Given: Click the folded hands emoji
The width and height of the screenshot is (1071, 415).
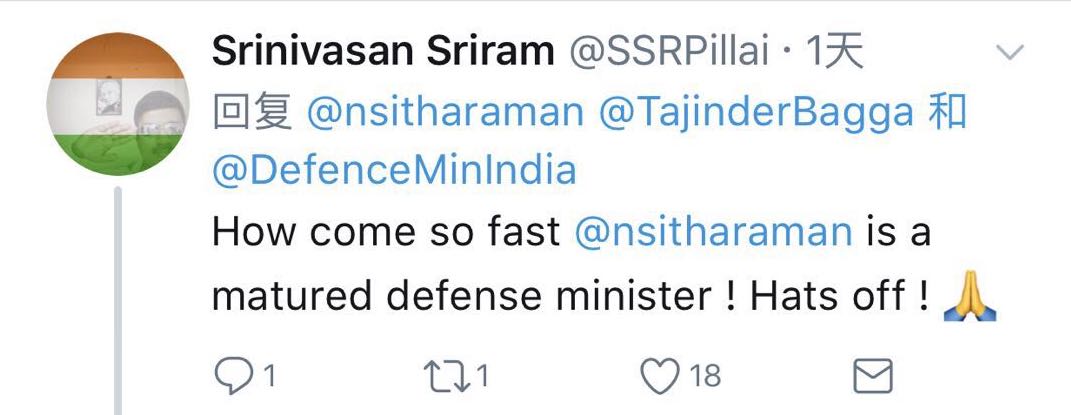Looking at the screenshot, I should [x=971, y=297].
